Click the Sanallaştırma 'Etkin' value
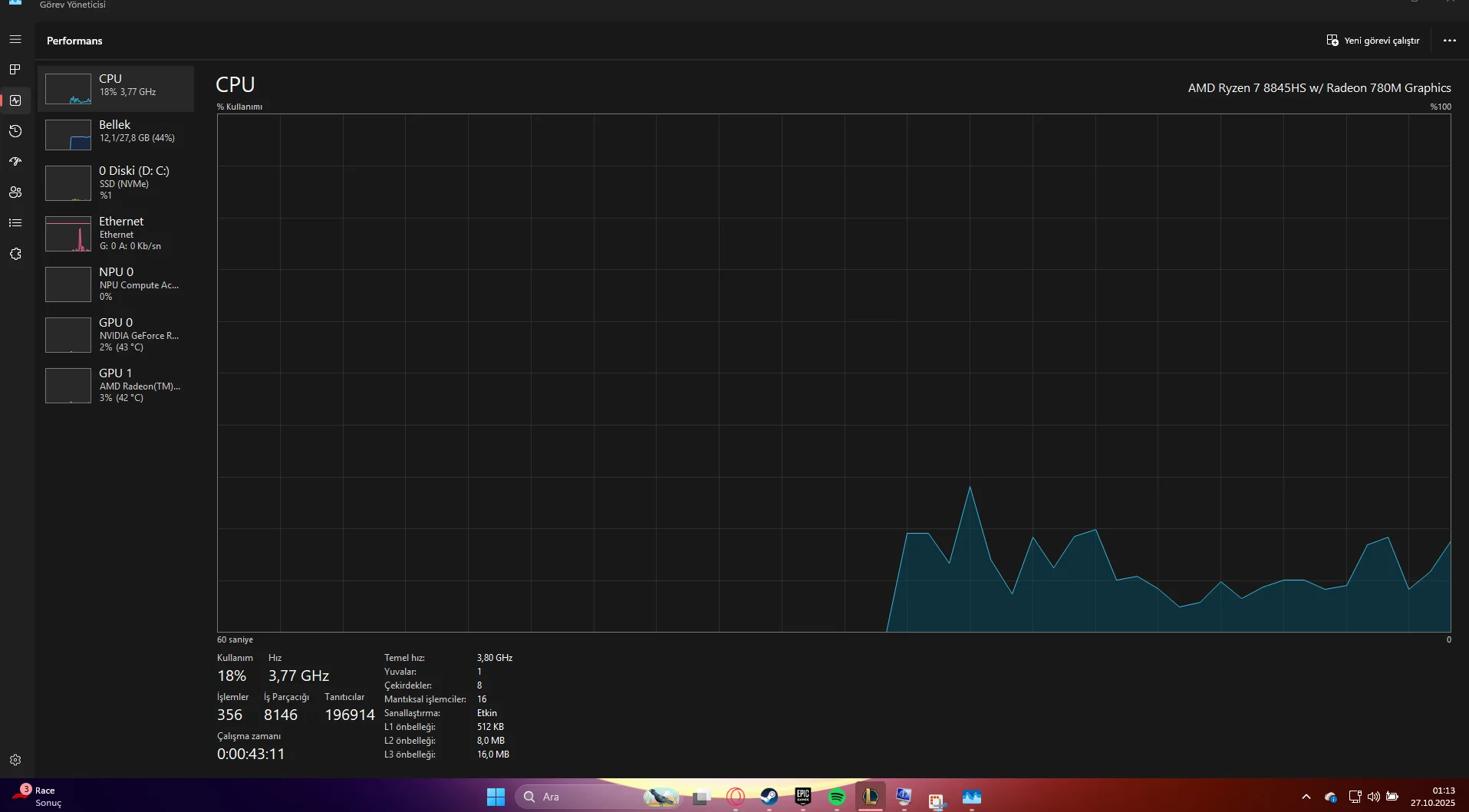 pyautogui.click(x=487, y=713)
